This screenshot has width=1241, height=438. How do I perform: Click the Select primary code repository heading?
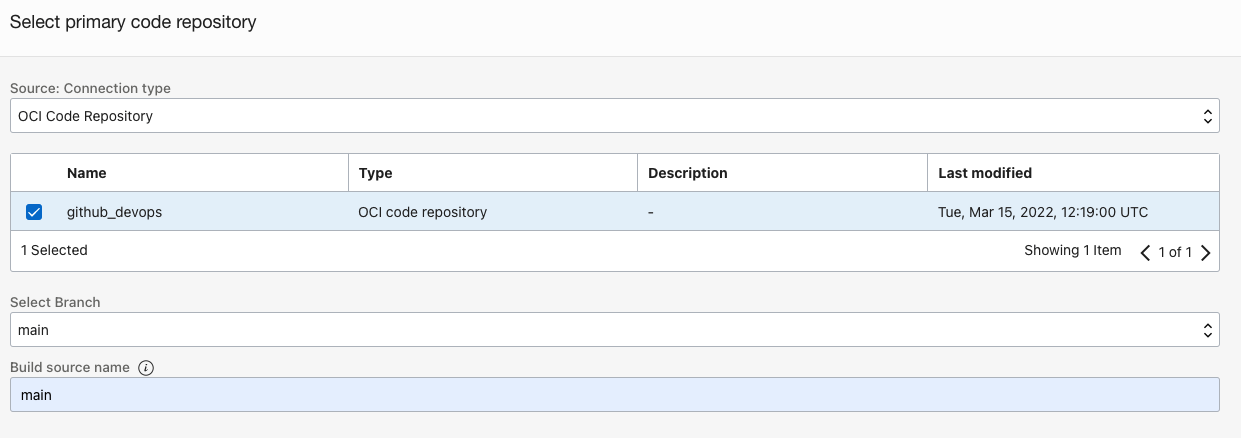[133, 22]
